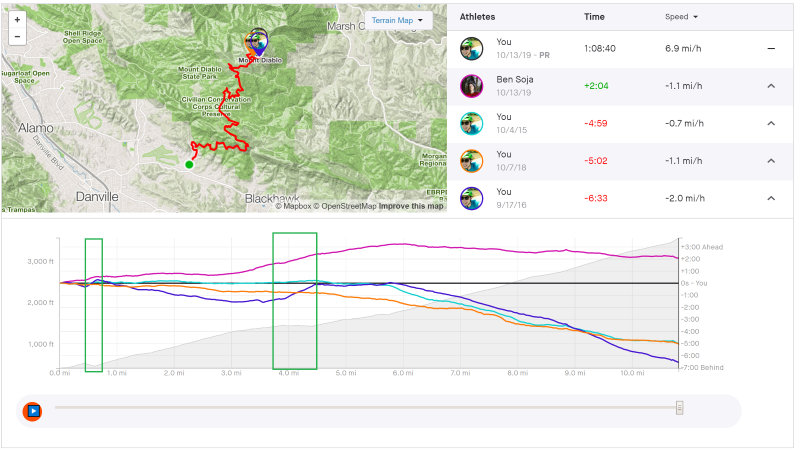Open the Speed column dropdown
Viewport: 800px width, 453px height.
coord(682,17)
